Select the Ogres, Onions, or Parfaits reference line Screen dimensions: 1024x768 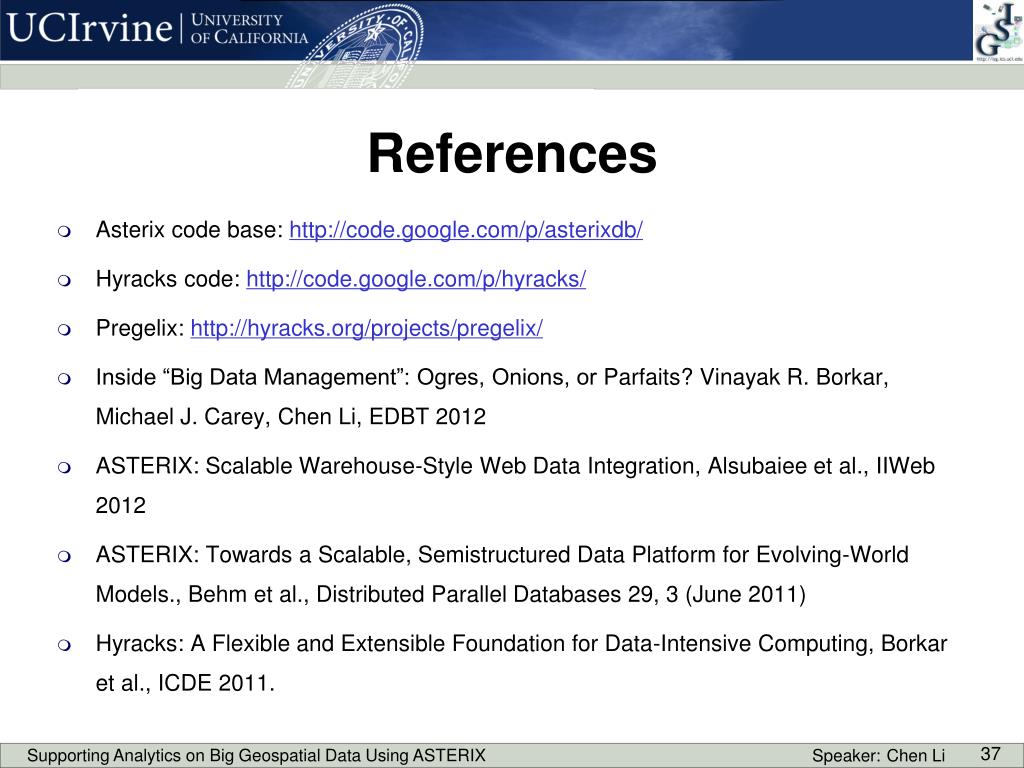tap(492, 377)
